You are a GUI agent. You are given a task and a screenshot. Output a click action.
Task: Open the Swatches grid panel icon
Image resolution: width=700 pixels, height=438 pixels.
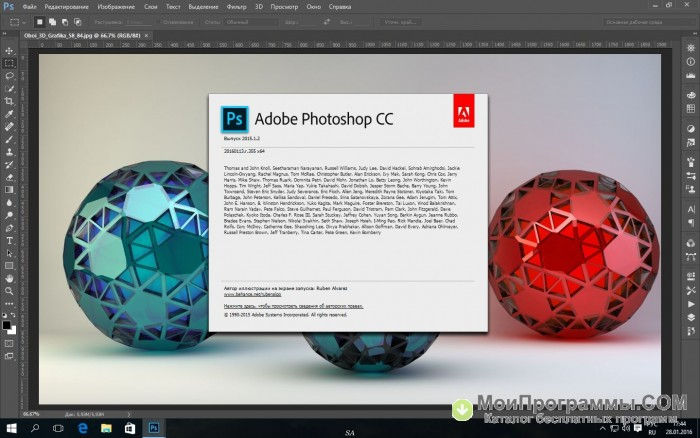click(x=691, y=108)
